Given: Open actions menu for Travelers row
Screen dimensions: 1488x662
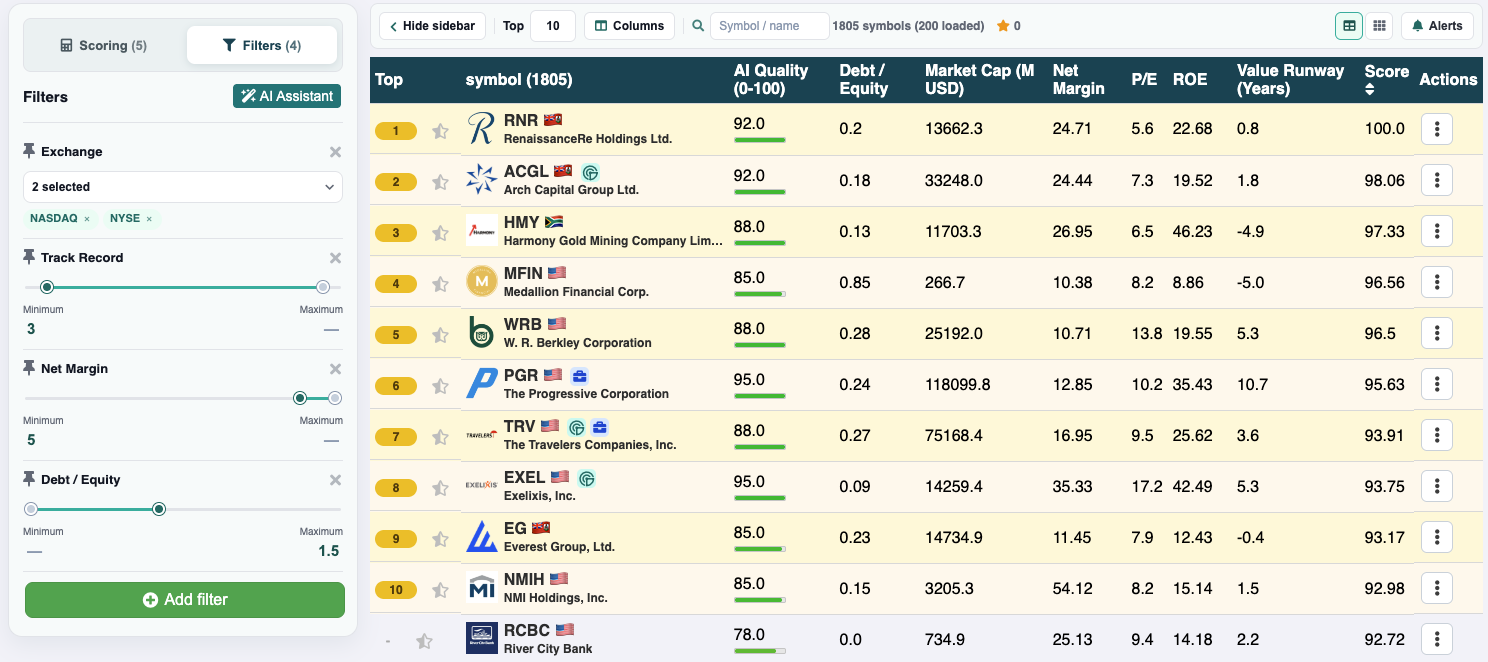Looking at the screenshot, I should [1436, 435].
